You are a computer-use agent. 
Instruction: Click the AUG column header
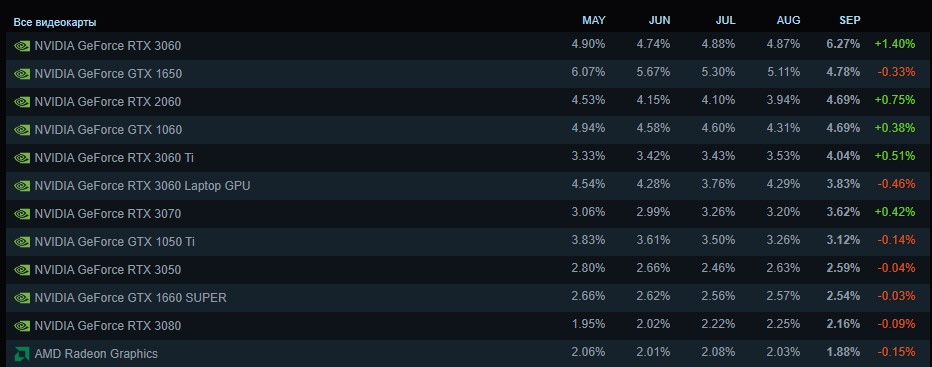pos(788,20)
